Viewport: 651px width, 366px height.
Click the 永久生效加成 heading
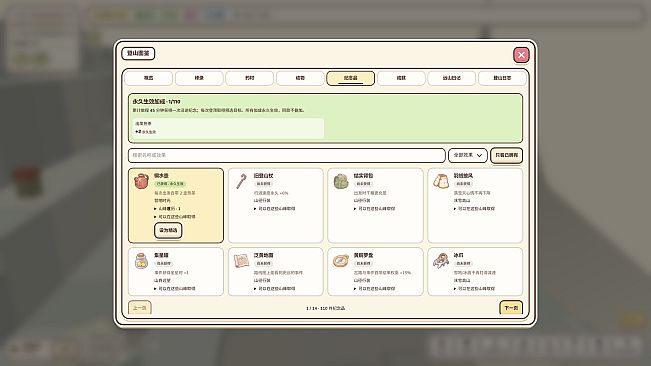(156, 101)
